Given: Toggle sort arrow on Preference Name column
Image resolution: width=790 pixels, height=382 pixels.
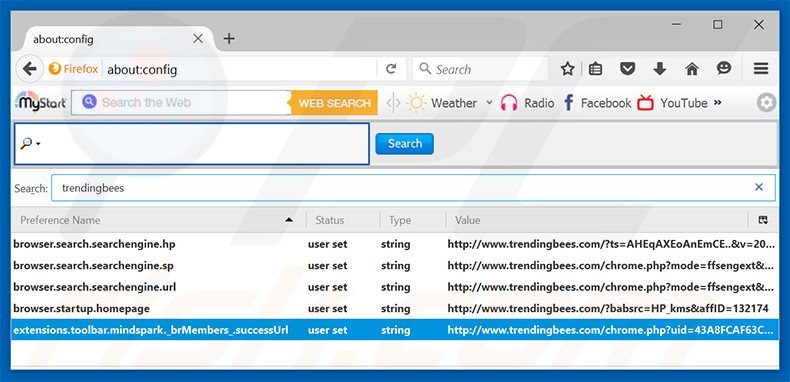Looking at the screenshot, I should pos(289,220).
